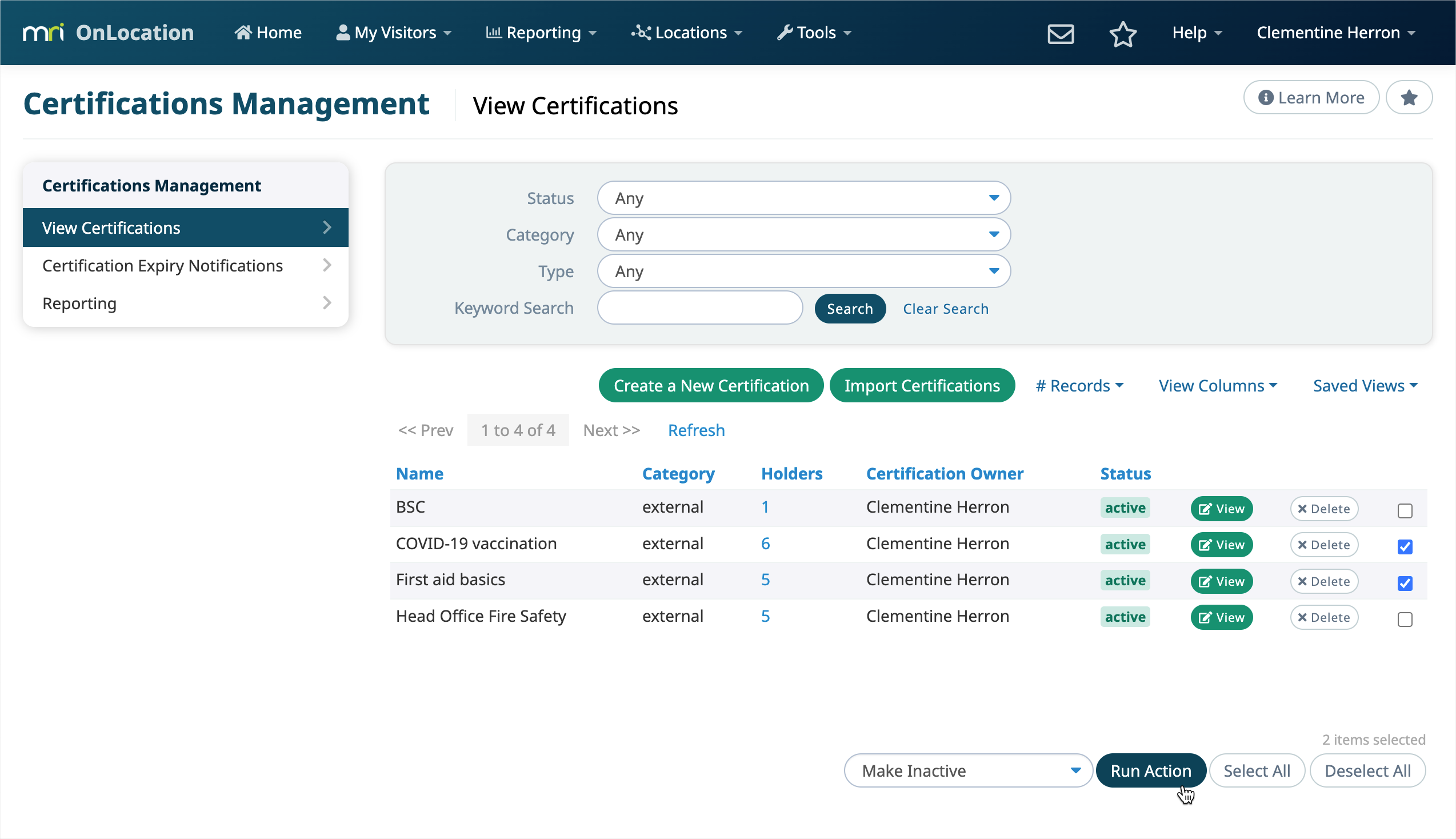The width and height of the screenshot is (1456, 839).
Task: Click Import Certifications button
Action: tap(922, 386)
